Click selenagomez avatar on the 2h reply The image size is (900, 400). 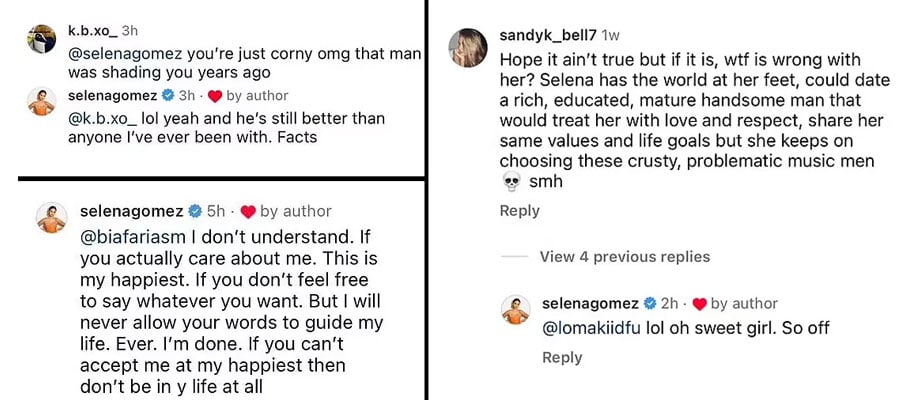[x=515, y=310]
